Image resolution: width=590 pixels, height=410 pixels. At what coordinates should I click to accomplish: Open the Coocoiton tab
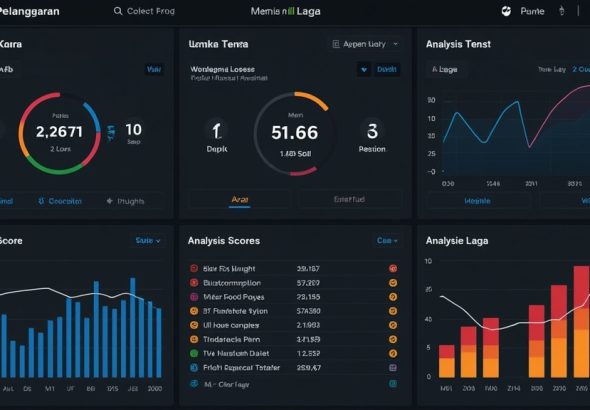pyautogui.click(x=60, y=201)
